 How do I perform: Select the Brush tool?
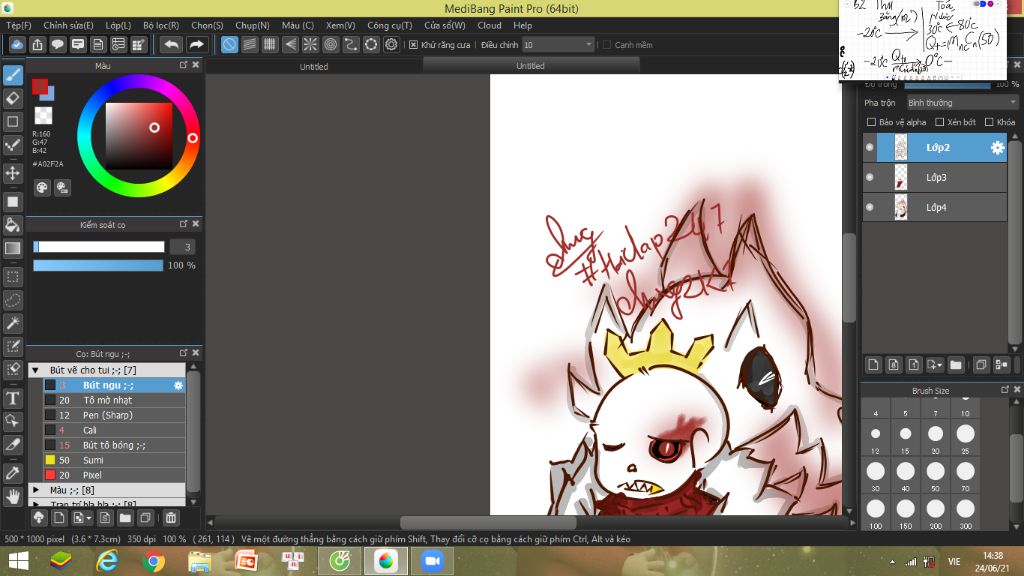coord(12,74)
